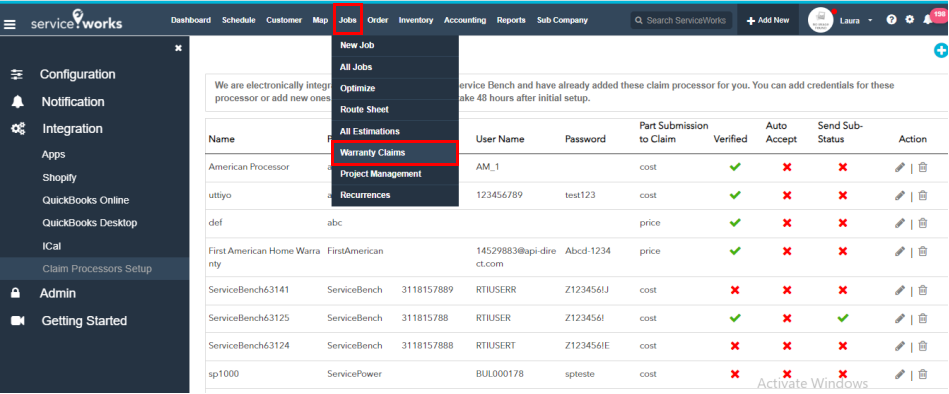This screenshot has width=949, height=394.
Task: Delete the sp1000 processor row
Action: click(x=922, y=374)
